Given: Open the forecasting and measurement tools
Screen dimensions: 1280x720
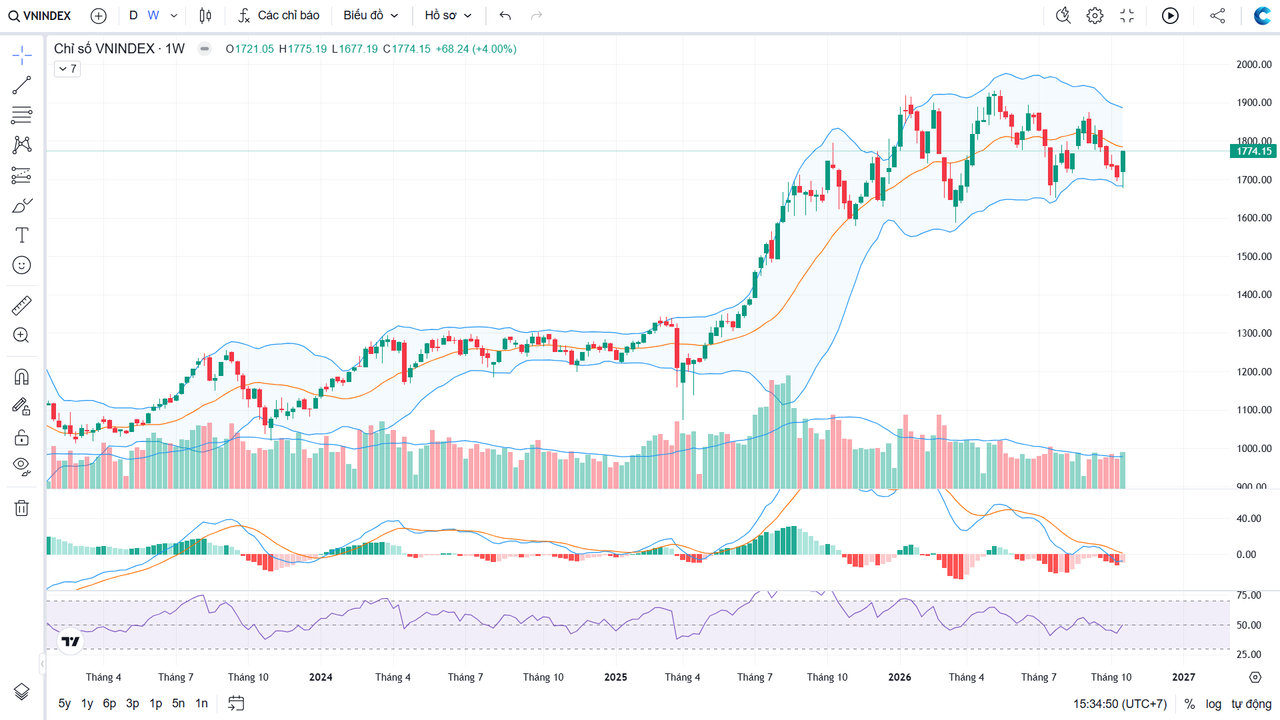Looking at the screenshot, I should (x=21, y=175).
